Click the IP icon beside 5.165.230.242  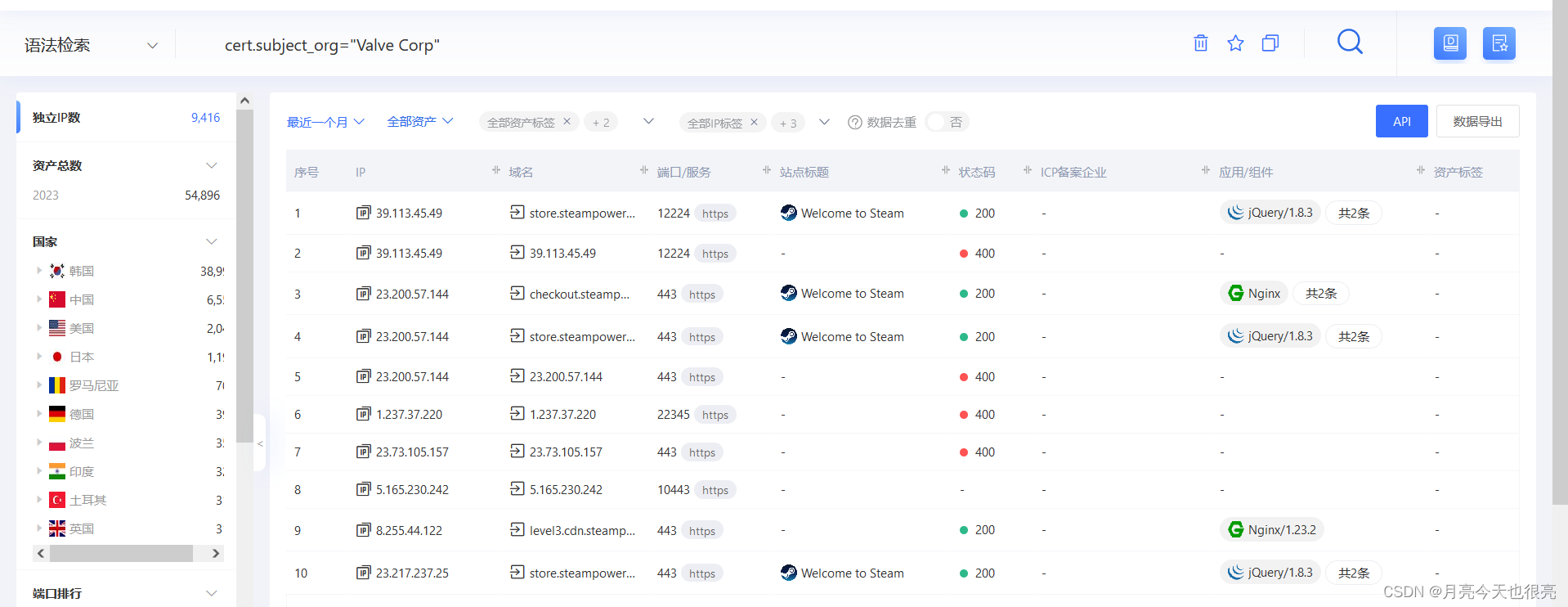(363, 489)
